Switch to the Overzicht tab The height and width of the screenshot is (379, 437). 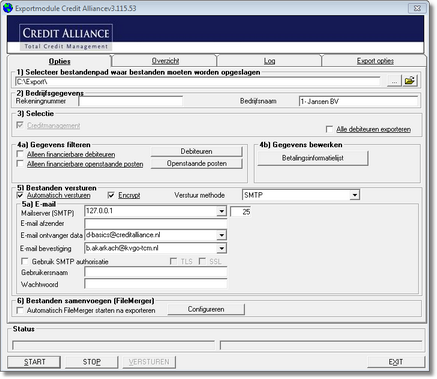165,61
